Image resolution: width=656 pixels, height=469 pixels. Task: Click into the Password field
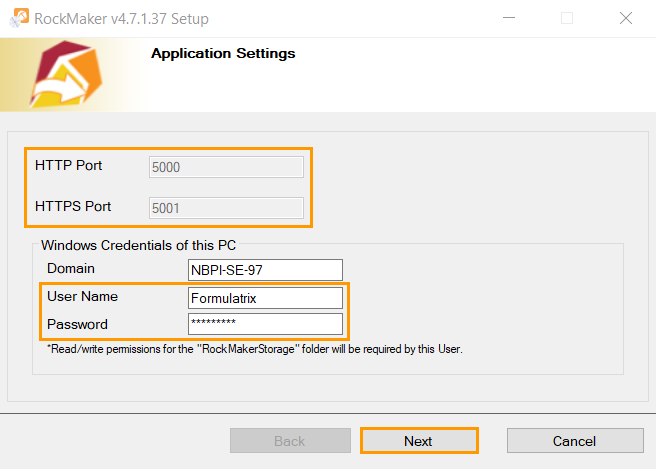265,323
